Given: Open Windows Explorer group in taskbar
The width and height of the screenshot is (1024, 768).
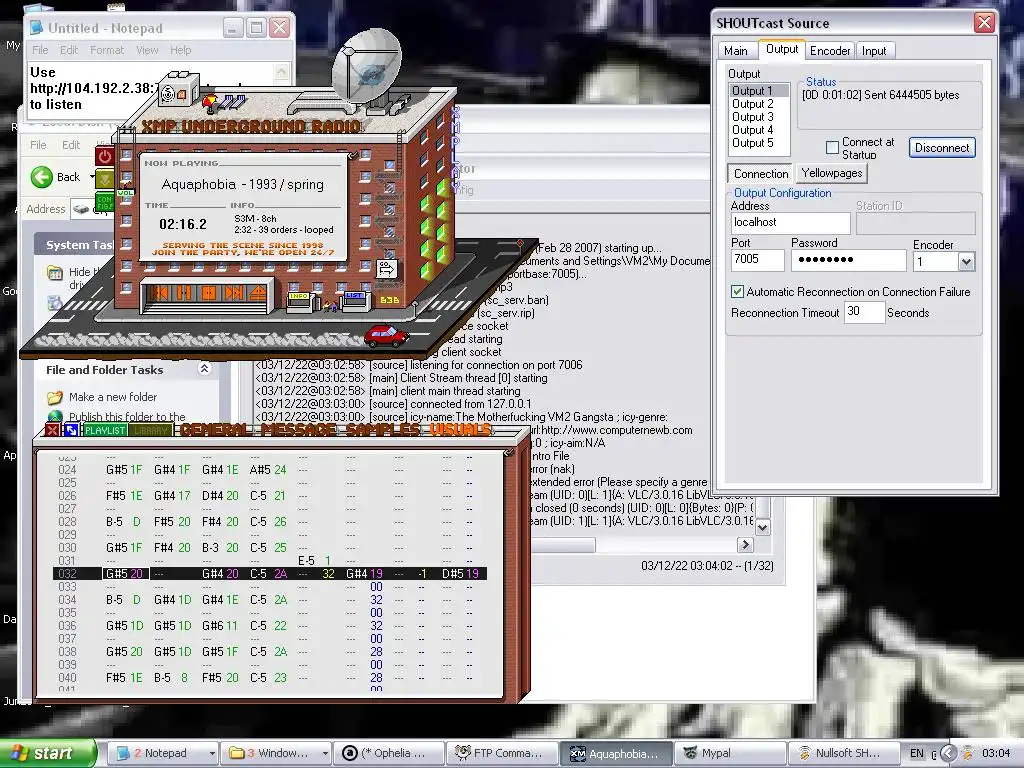Looking at the screenshot, I should point(276,753).
